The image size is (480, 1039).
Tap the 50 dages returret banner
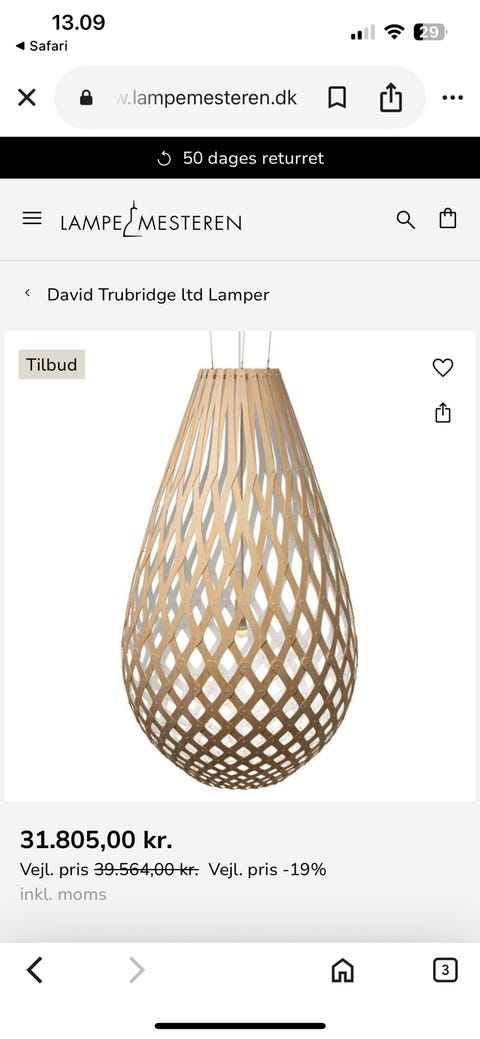point(240,158)
